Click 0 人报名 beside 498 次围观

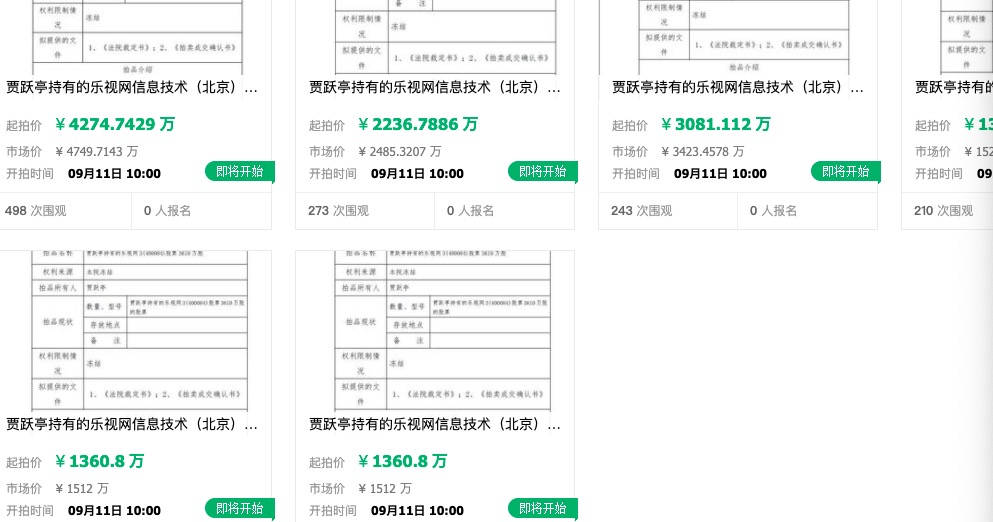167,211
